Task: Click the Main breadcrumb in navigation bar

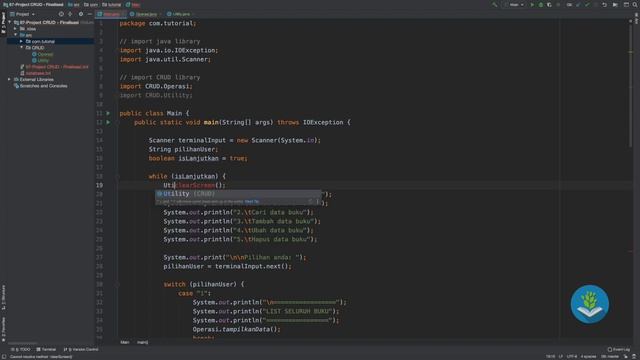Action: point(133,5)
